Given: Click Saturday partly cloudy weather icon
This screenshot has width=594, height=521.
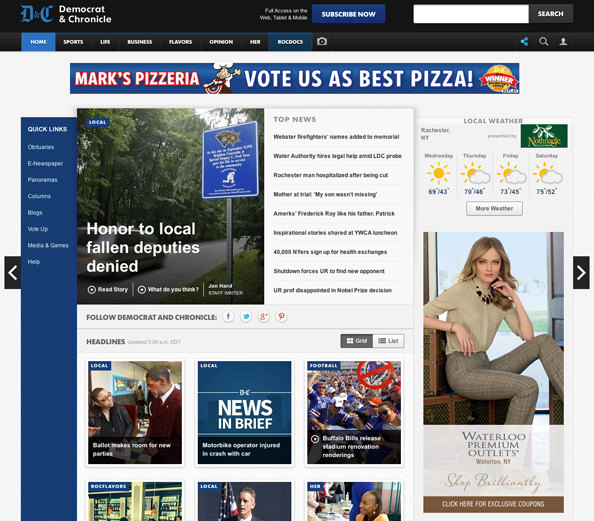Looking at the screenshot, I should (x=547, y=174).
